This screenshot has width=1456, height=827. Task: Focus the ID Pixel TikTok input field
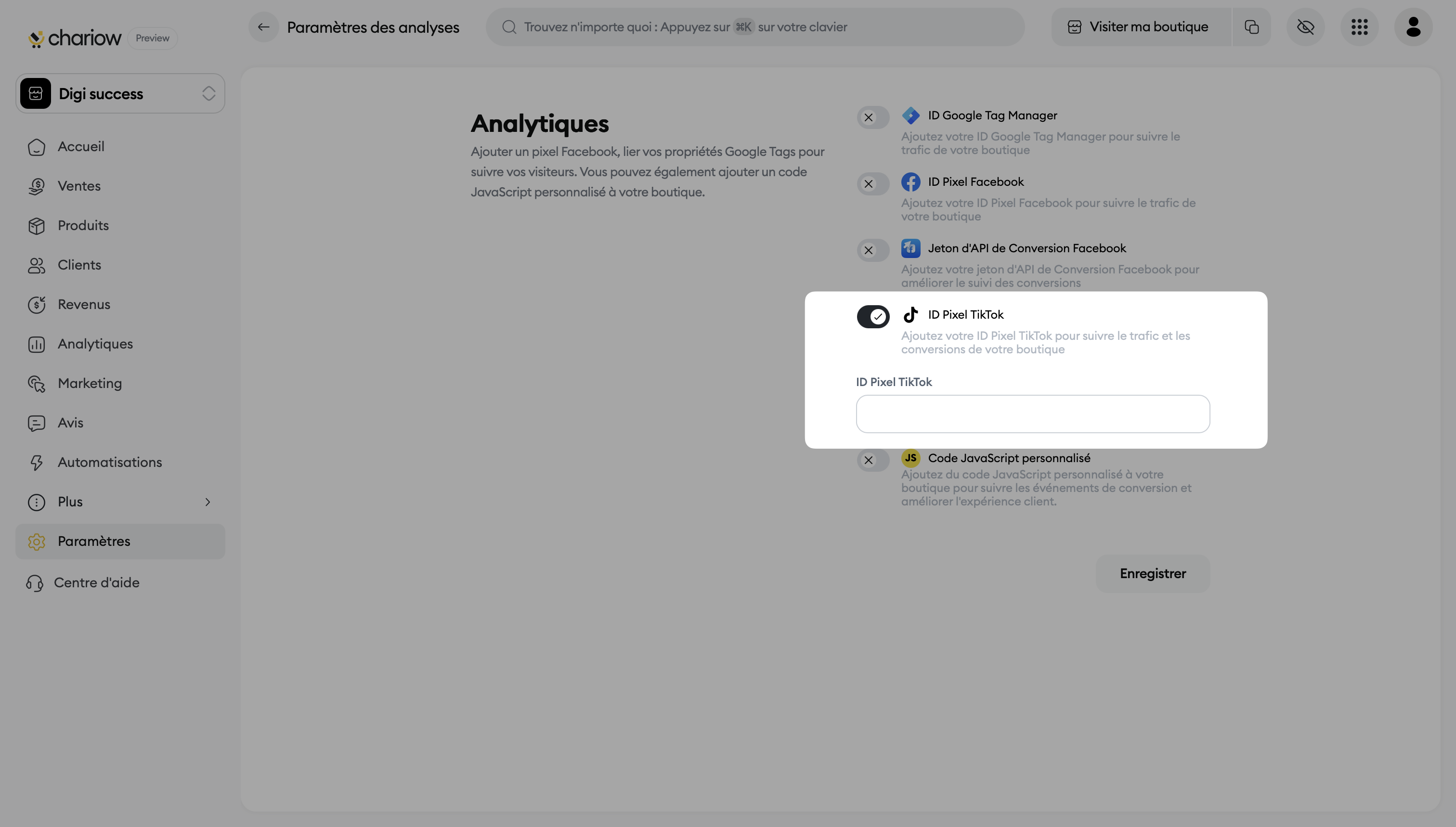pyautogui.click(x=1033, y=414)
